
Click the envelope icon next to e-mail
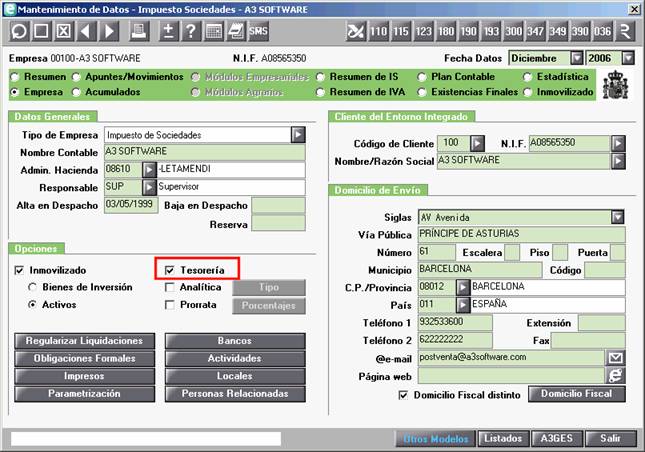615,358
